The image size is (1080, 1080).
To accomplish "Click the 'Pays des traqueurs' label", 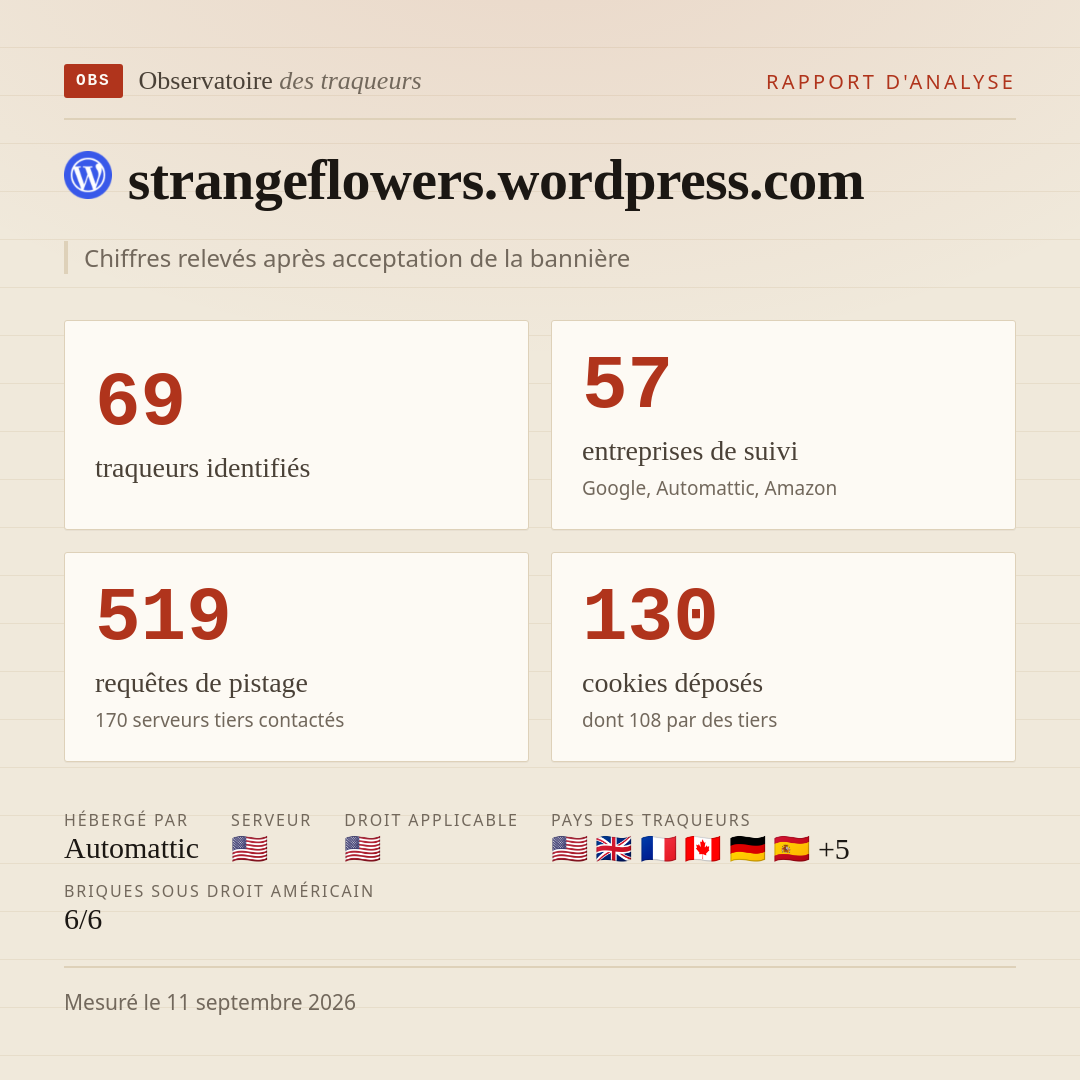I will [x=651, y=820].
